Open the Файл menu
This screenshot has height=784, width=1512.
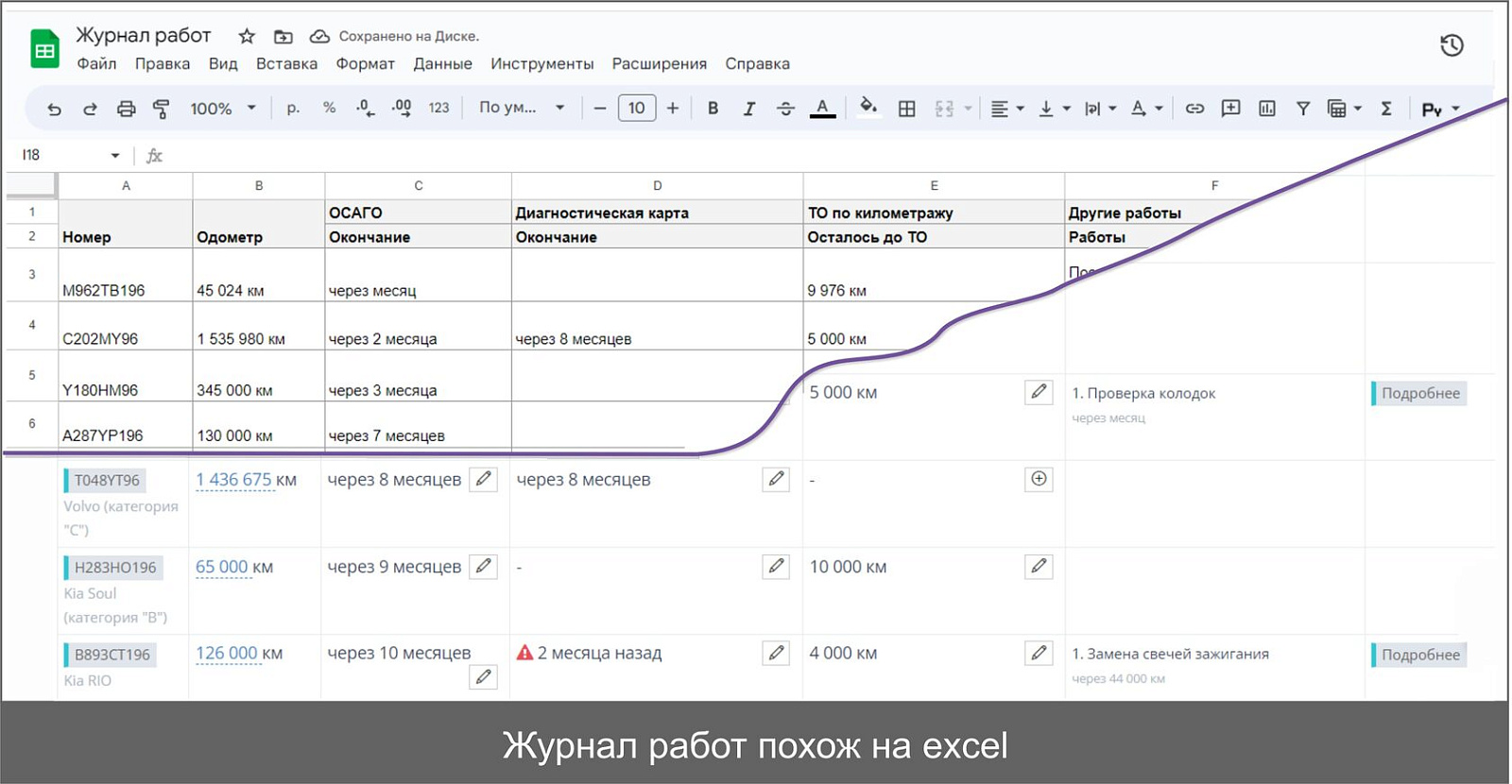pyautogui.click(x=96, y=63)
